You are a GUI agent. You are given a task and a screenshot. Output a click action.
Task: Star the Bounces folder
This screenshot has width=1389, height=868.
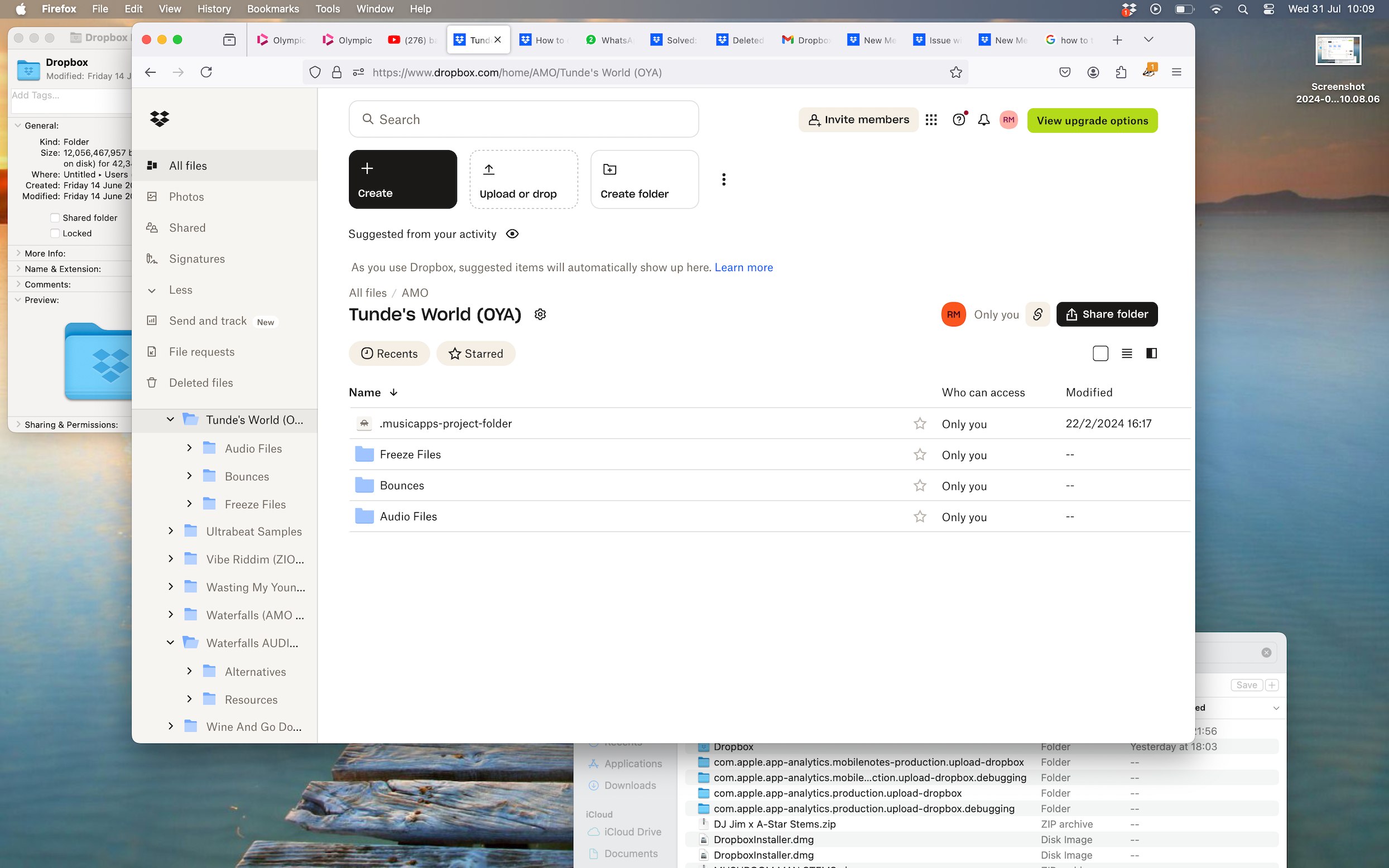pyautogui.click(x=920, y=486)
